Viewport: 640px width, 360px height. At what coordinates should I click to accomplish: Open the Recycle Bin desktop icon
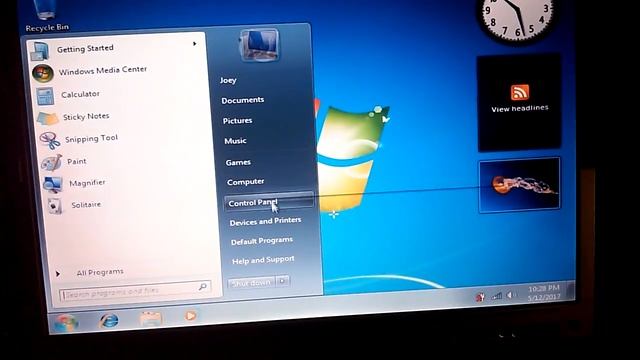(x=46, y=16)
